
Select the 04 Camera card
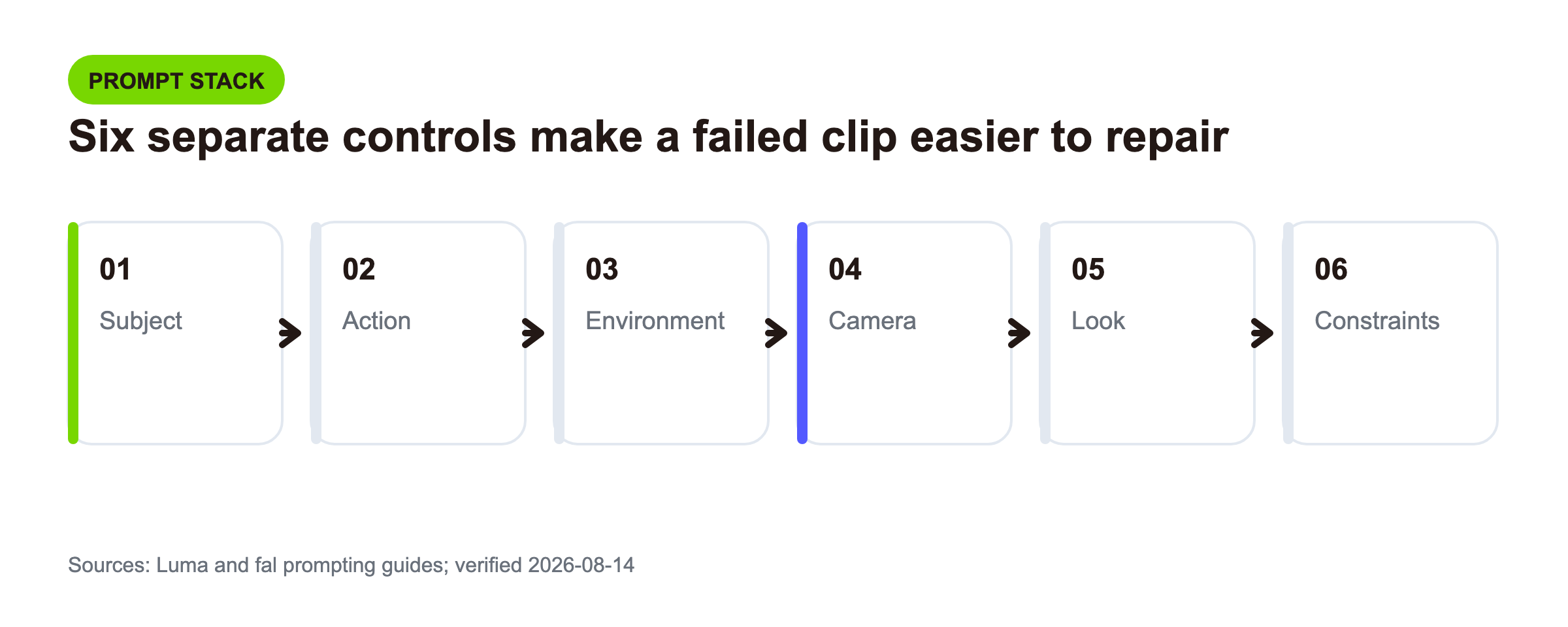[x=905, y=333]
